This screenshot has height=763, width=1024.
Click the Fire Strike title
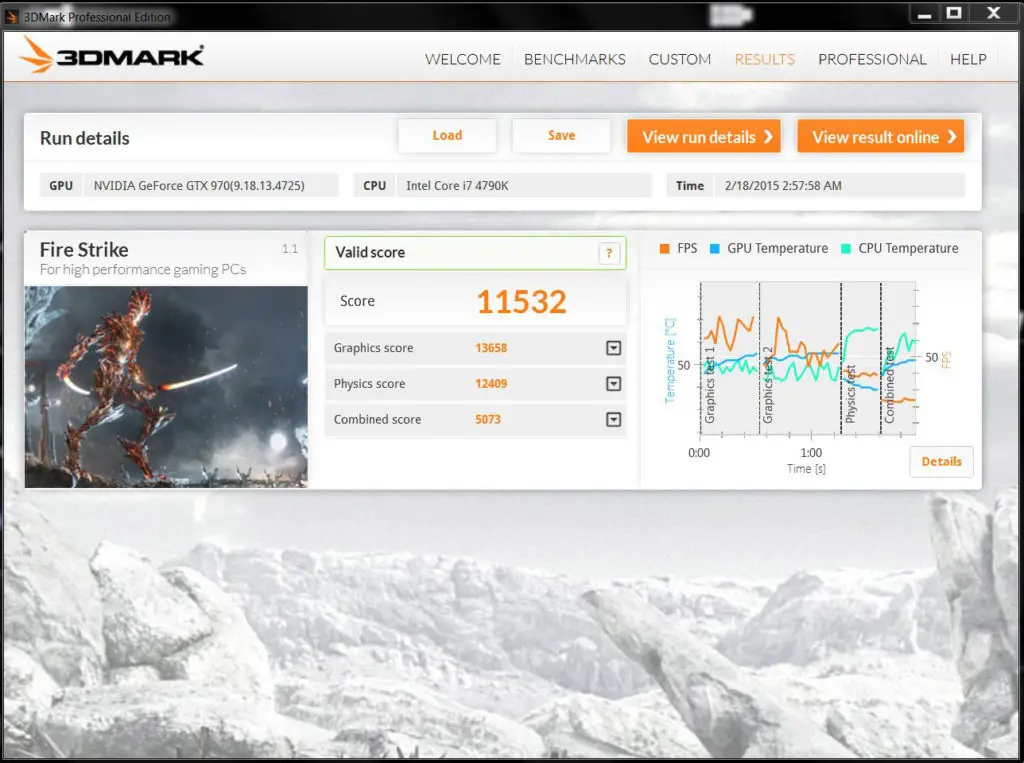coord(84,250)
